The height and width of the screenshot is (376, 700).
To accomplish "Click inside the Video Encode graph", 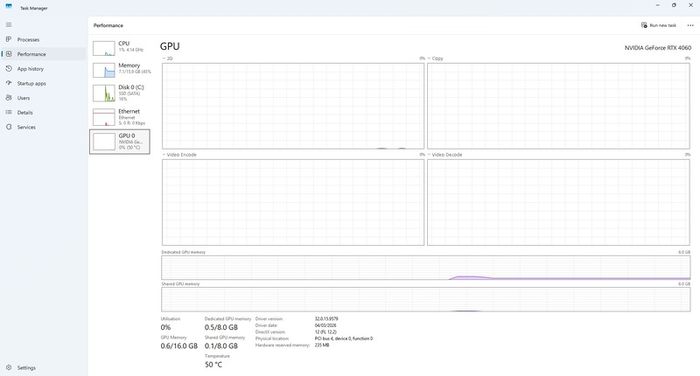I will (x=293, y=202).
